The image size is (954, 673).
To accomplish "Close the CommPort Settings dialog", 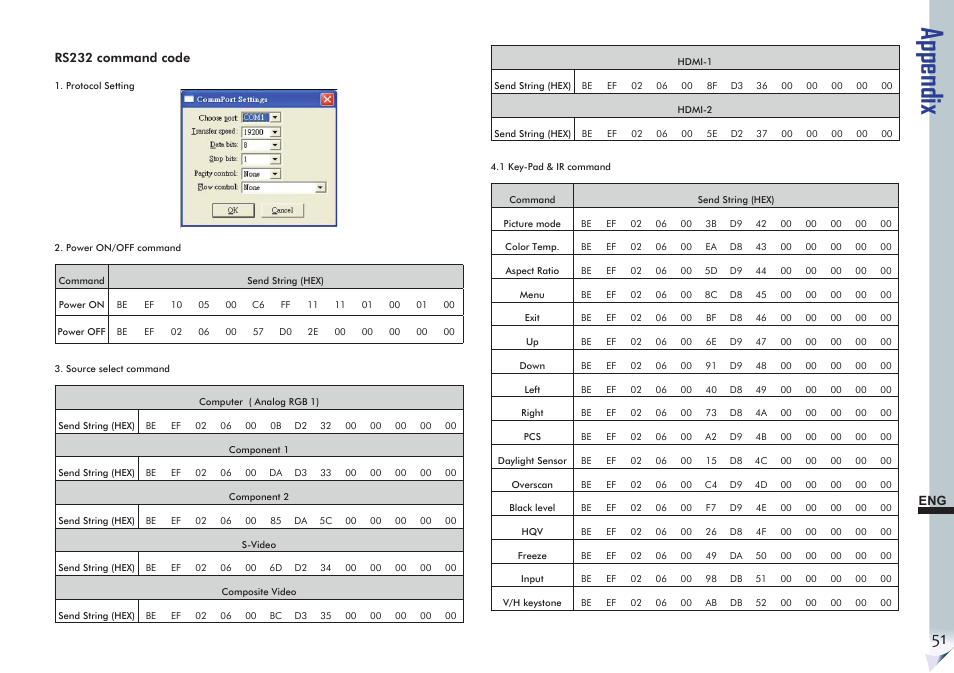I will coord(327,99).
